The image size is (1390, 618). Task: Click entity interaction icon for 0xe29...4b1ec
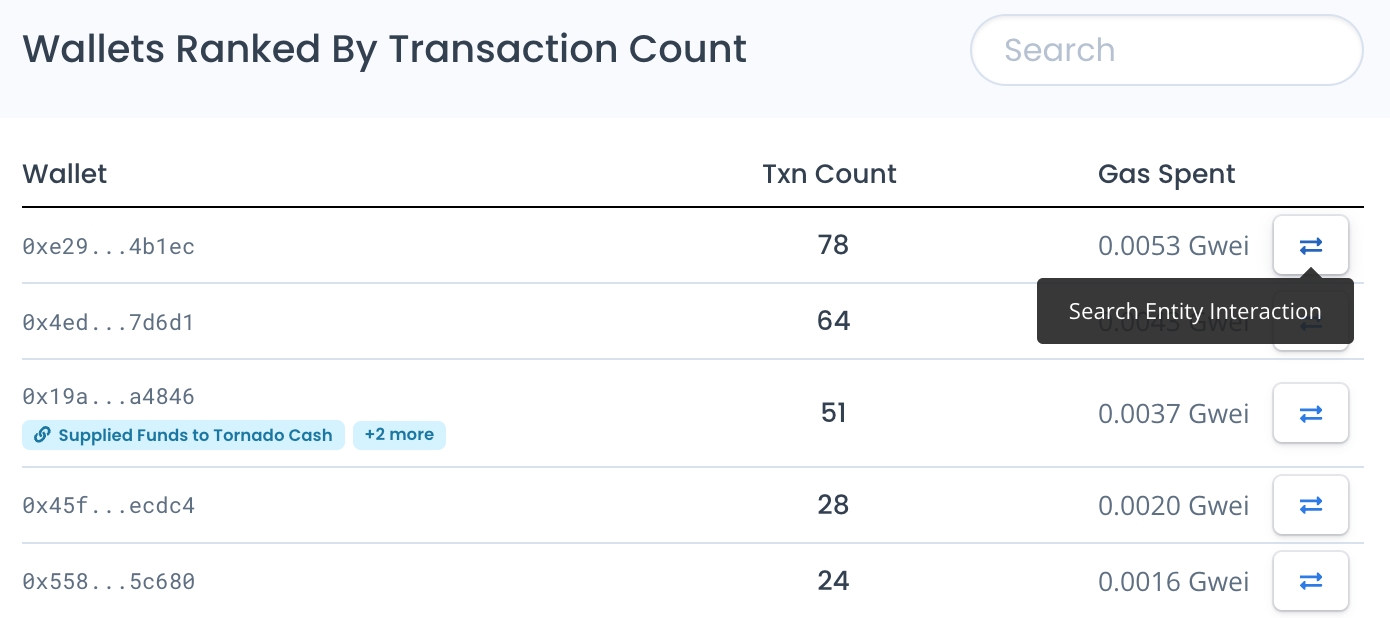(1310, 245)
